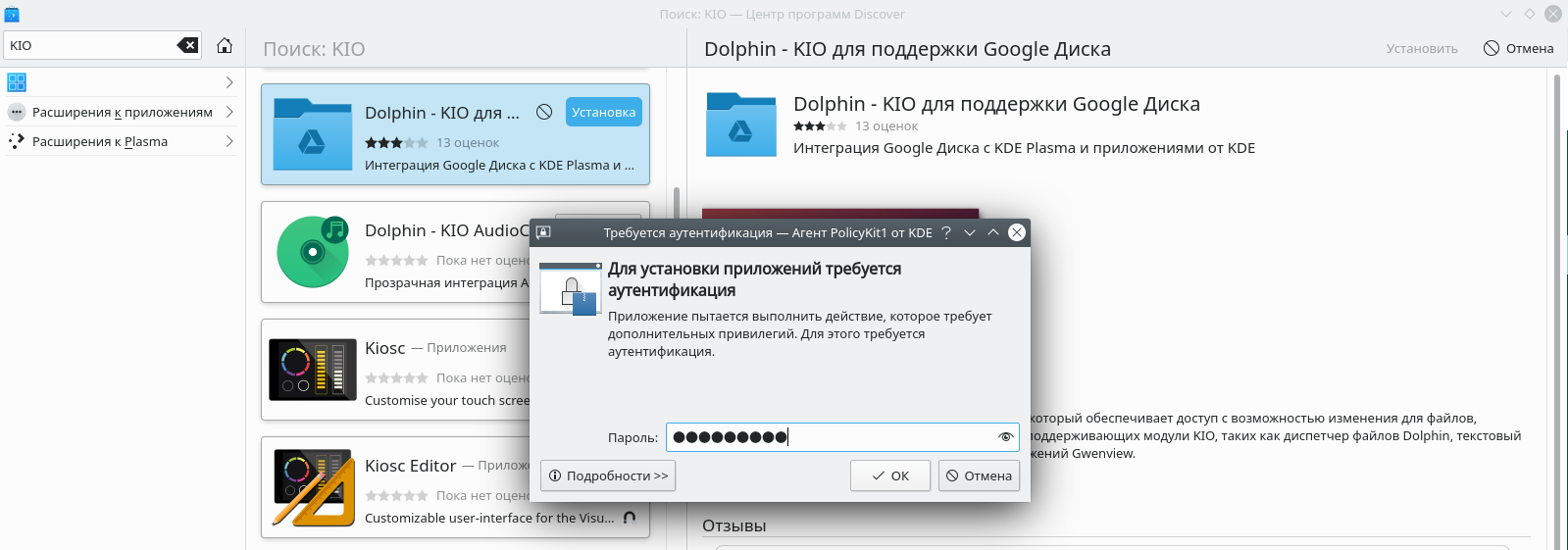The image size is (1568, 550).
Task: Select Dolphin Google Drive folder icon in list
Action: coord(313,134)
